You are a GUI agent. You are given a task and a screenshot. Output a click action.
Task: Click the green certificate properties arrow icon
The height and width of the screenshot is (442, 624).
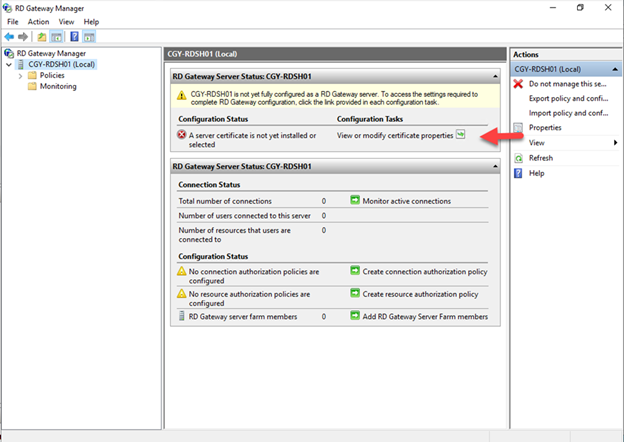point(460,135)
